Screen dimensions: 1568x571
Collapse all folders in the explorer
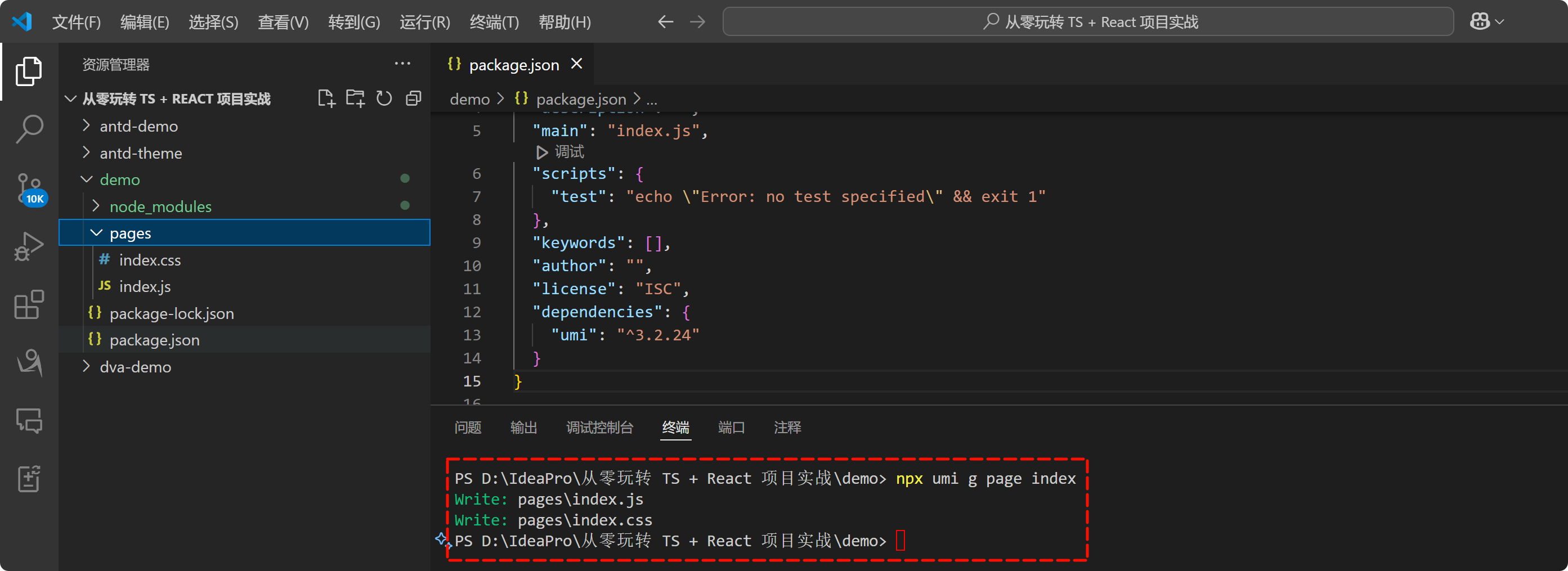tap(413, 98)
